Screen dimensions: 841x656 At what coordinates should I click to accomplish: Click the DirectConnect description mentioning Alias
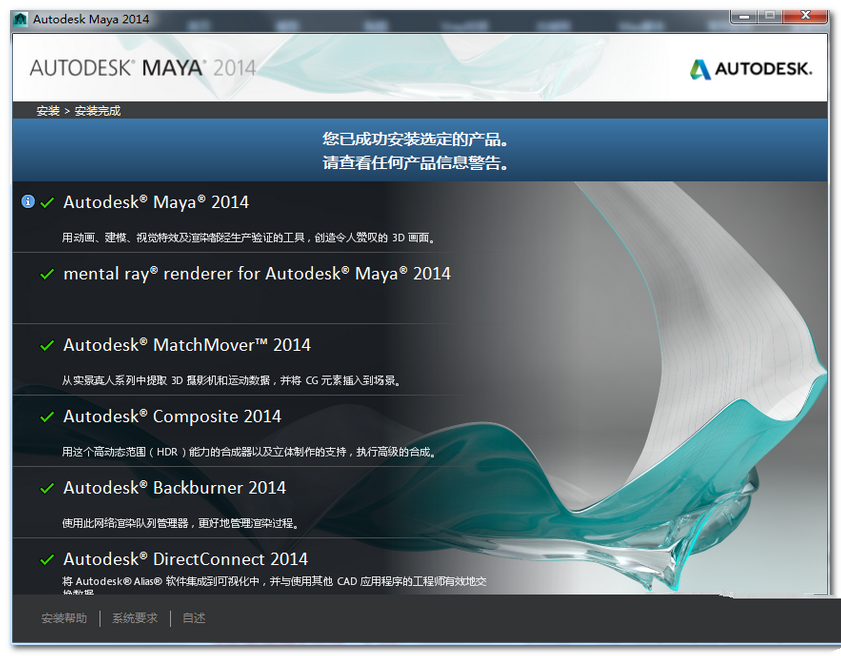coord(274,585)
